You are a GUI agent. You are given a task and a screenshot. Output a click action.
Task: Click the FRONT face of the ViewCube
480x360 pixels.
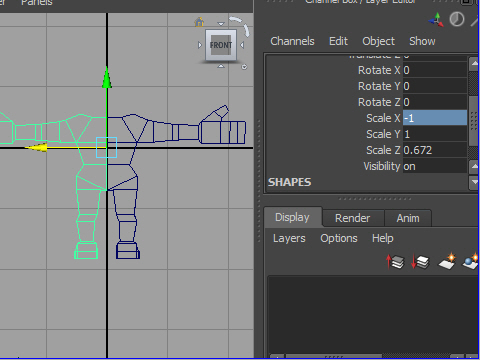(x=221, y=45)
